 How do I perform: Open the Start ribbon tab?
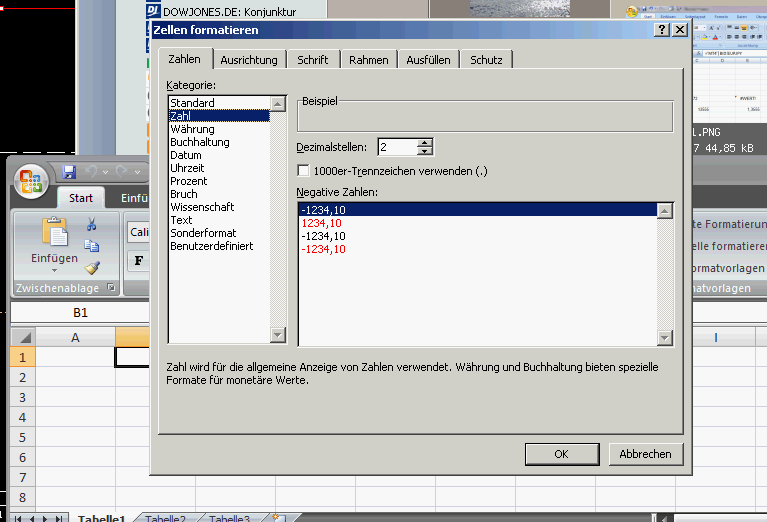point(81,198)
